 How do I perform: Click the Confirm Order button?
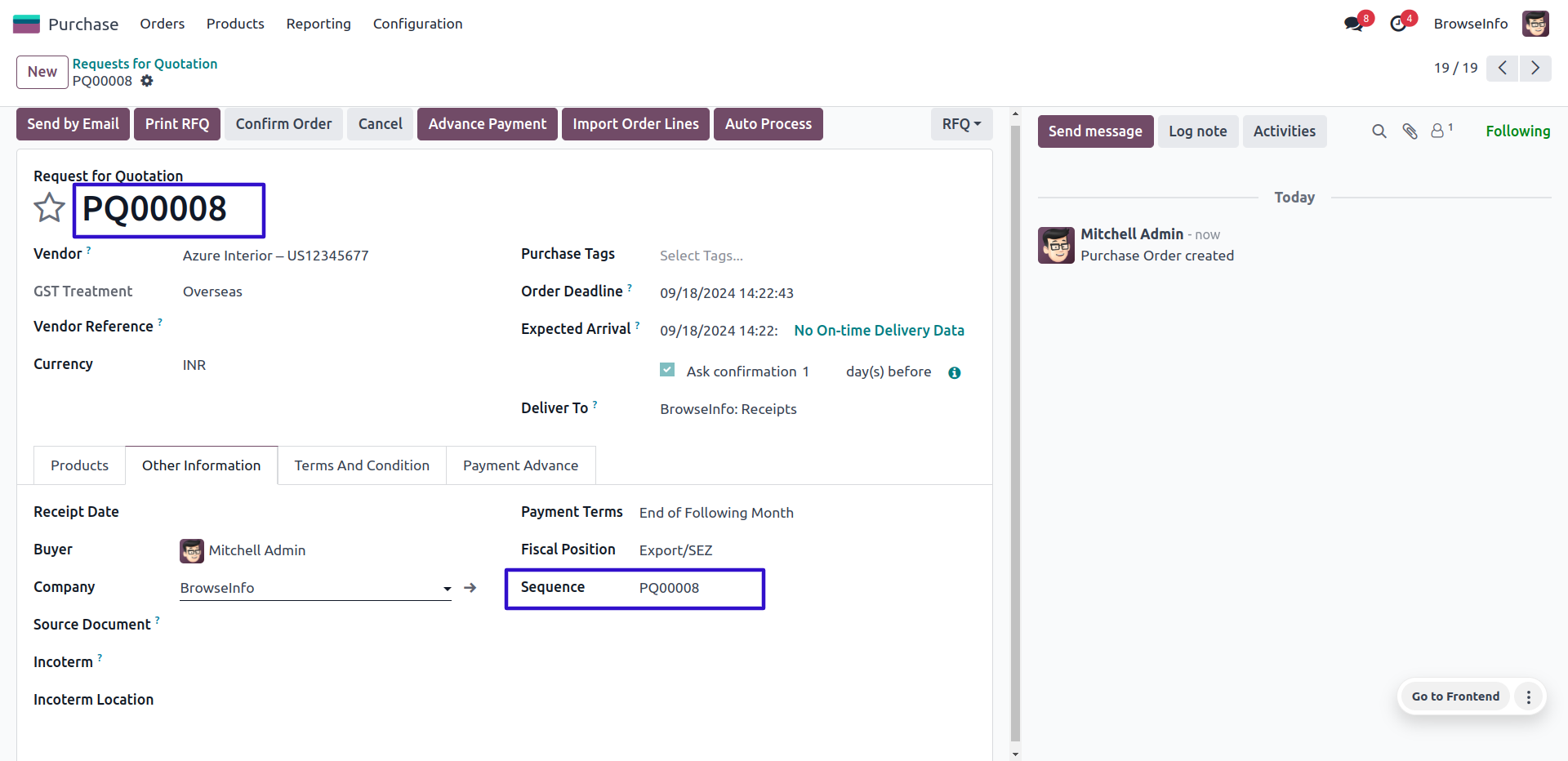(283, 124)
